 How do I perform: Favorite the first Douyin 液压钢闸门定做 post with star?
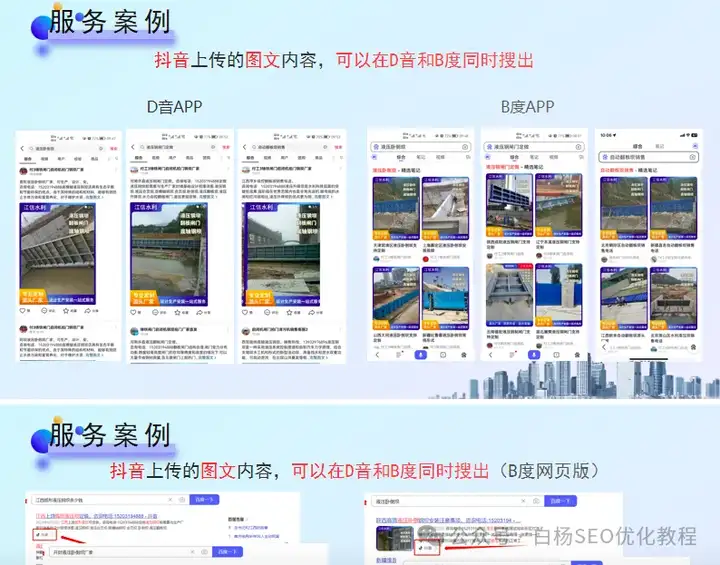coord(178,312)
